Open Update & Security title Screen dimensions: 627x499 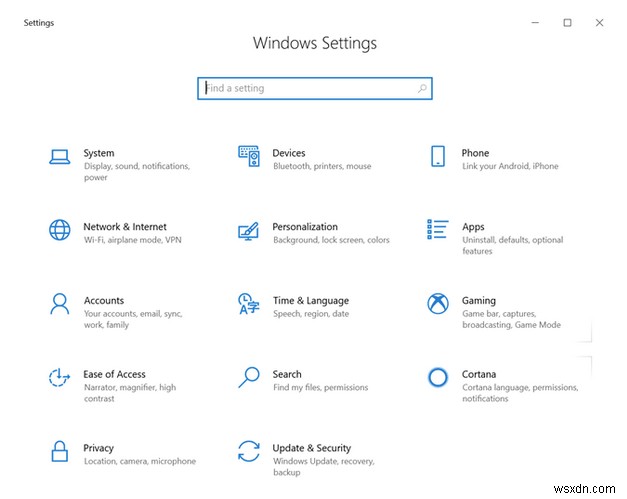[312, 448]
